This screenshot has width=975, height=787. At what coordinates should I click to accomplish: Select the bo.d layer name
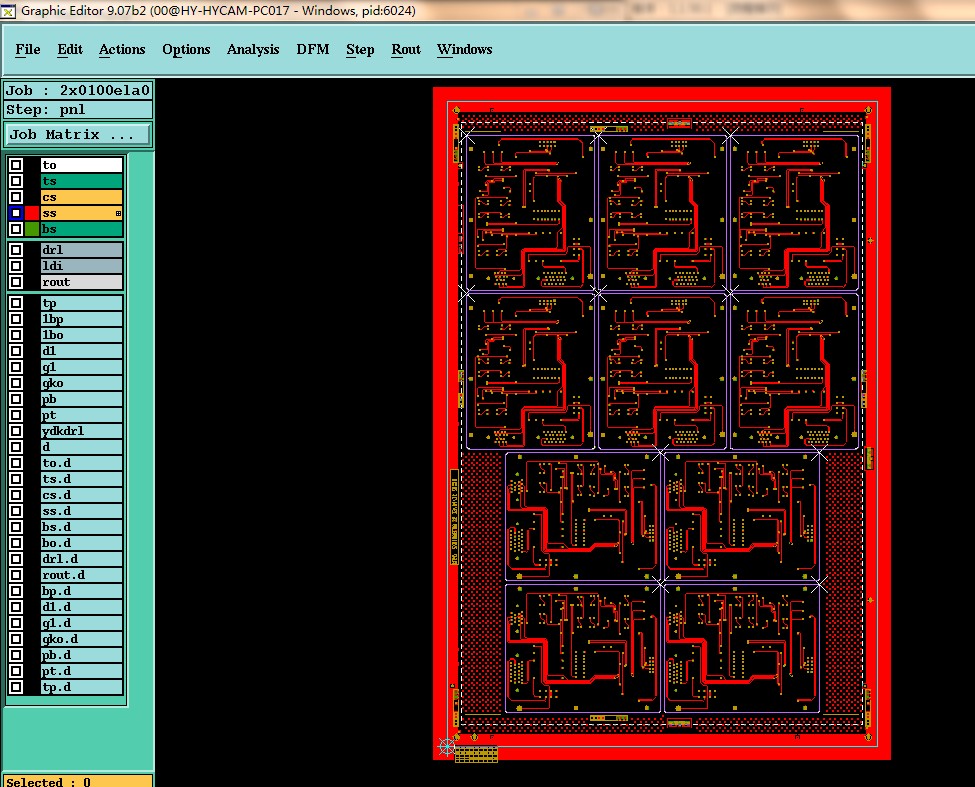point(81,543)
